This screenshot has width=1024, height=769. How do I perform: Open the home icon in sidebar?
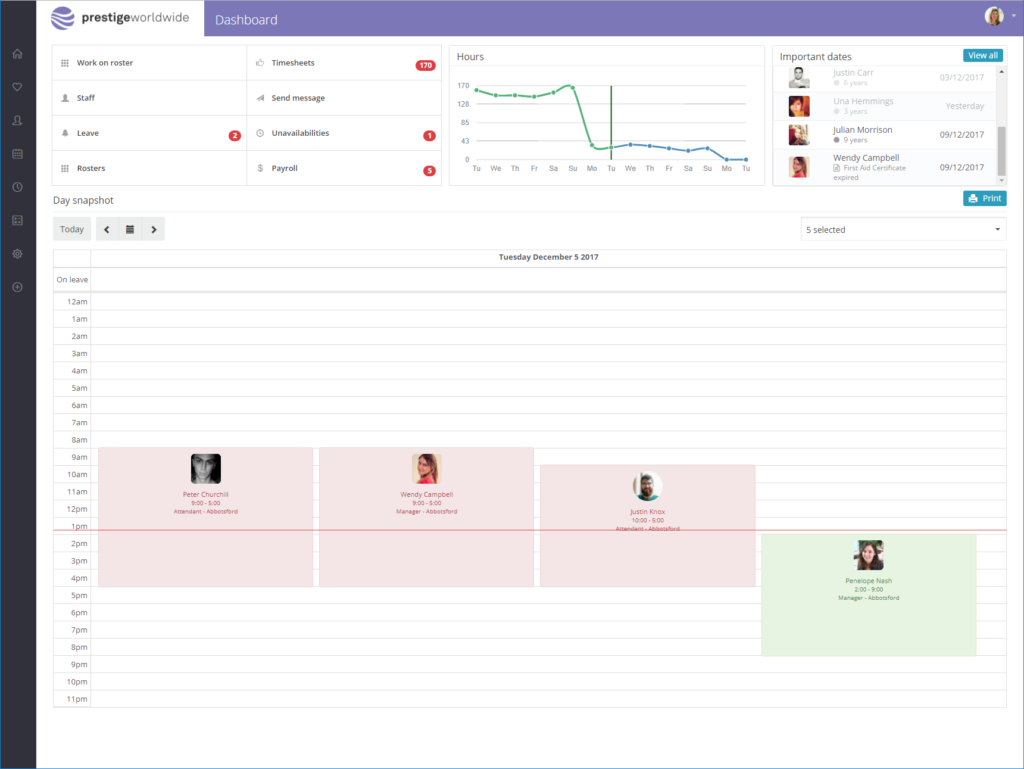(x=18, y=54)
